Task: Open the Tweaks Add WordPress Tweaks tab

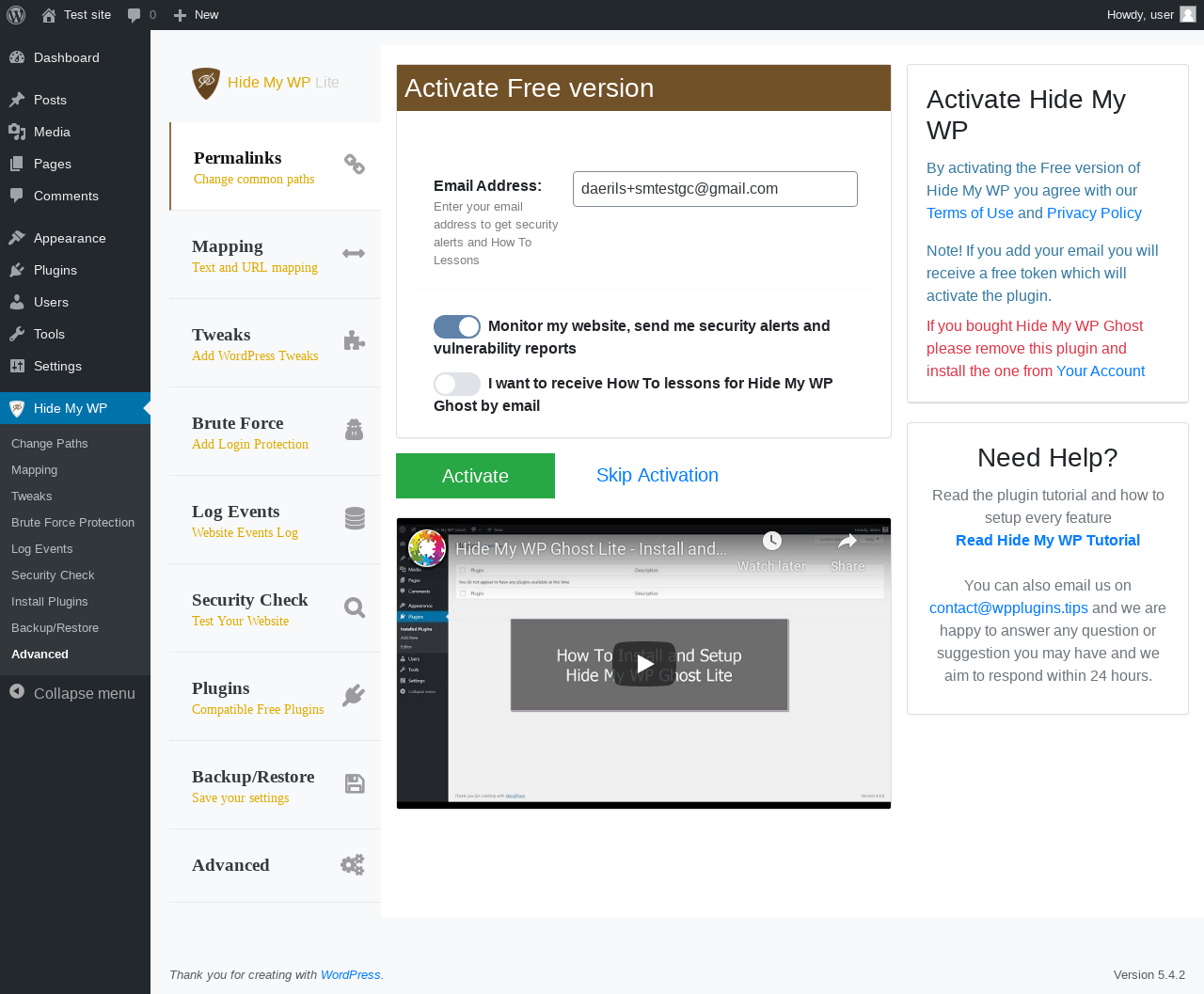Action: point(276,343)
